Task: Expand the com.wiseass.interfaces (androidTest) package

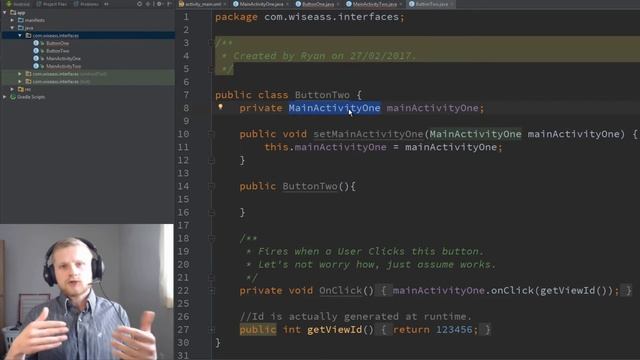Action: [20, 74]
